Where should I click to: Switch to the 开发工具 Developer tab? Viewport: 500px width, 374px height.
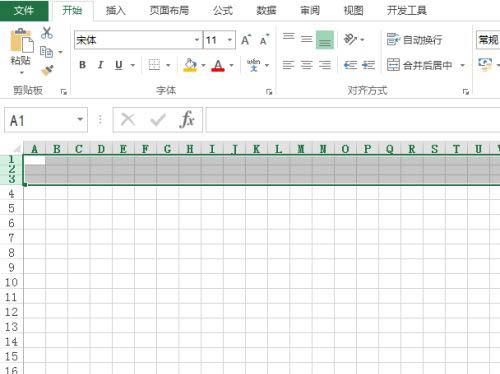[407, 11]
